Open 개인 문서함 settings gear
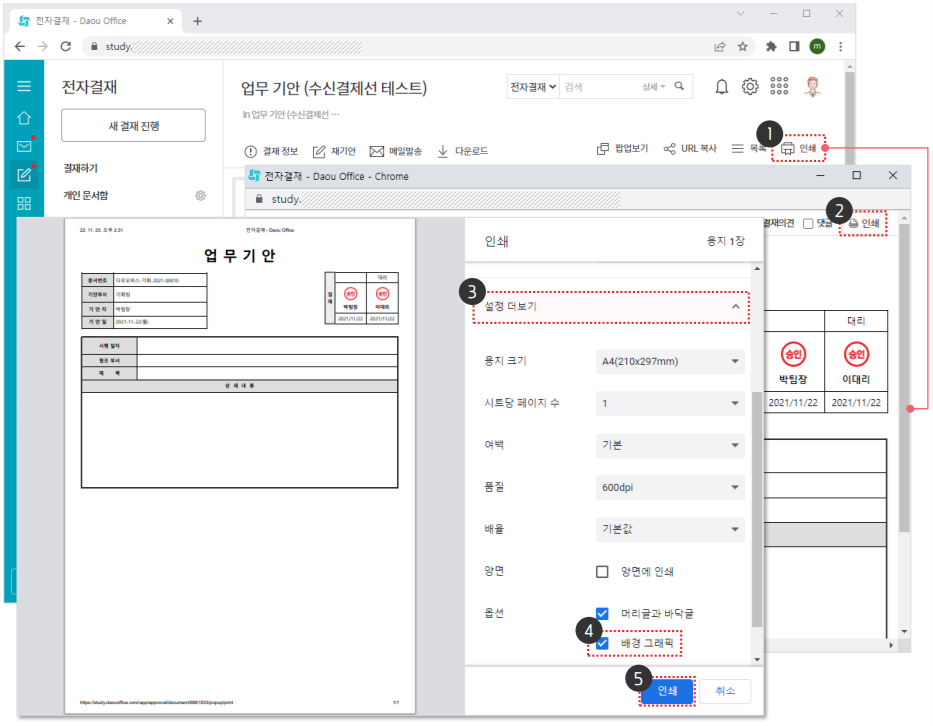933x726 pixels. click(x=200, y=195)
